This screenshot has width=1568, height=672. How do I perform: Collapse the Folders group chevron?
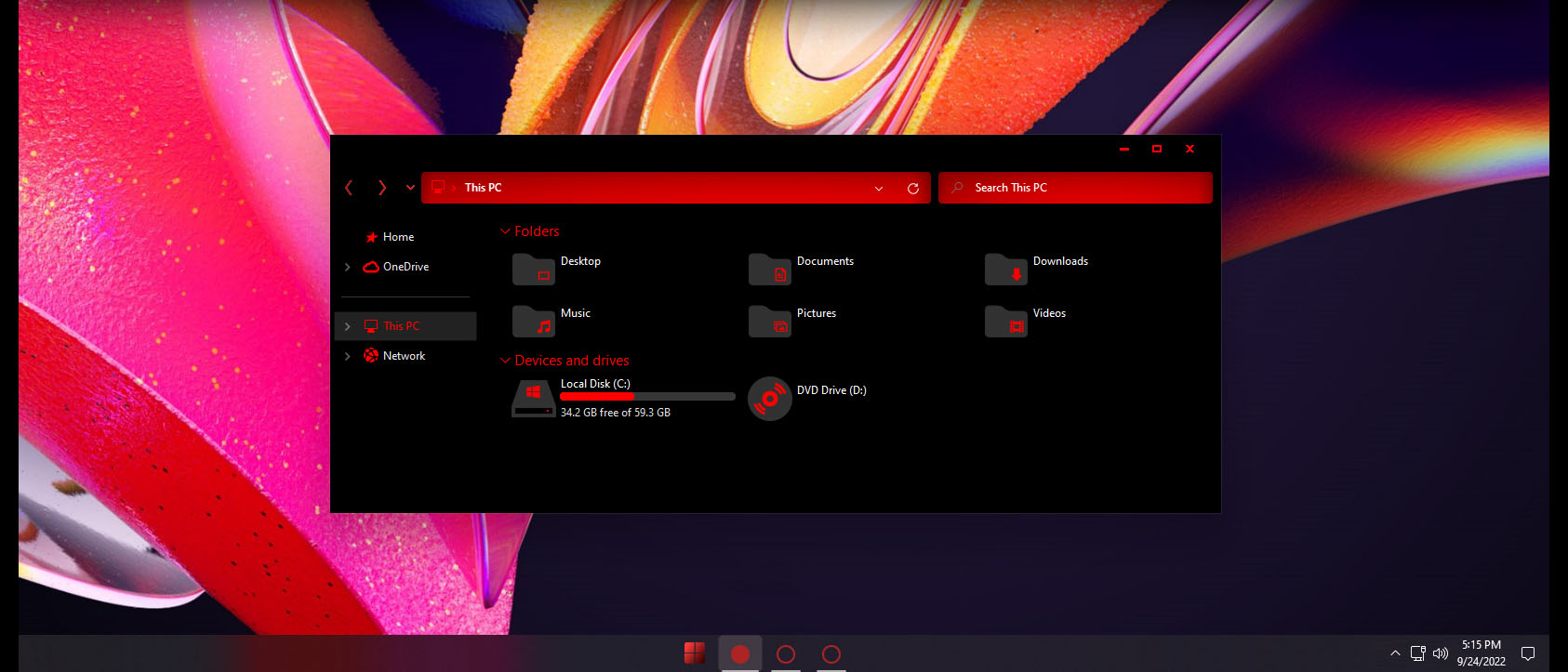[505, 231]
